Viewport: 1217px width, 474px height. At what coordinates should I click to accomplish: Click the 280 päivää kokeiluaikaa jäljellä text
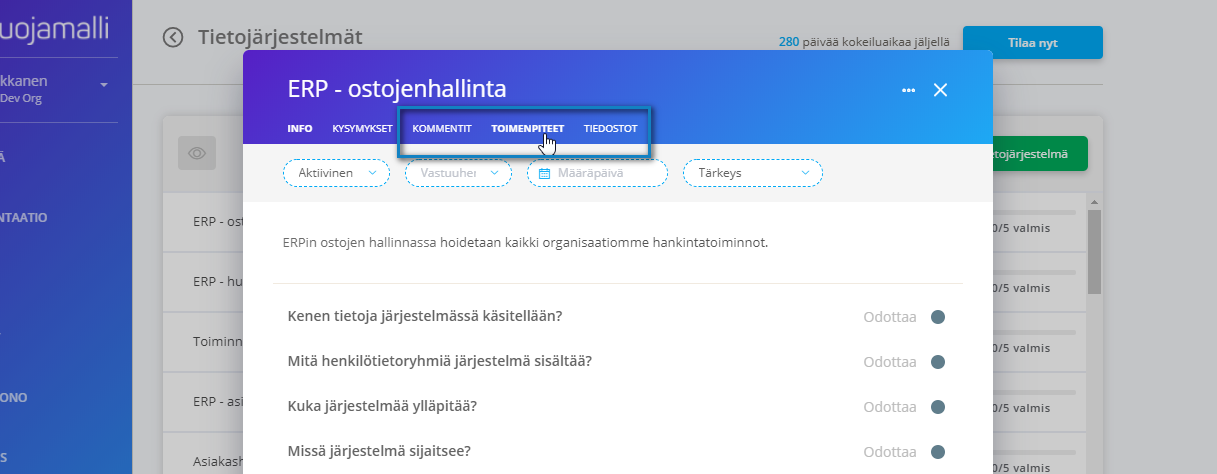[864, 43]
